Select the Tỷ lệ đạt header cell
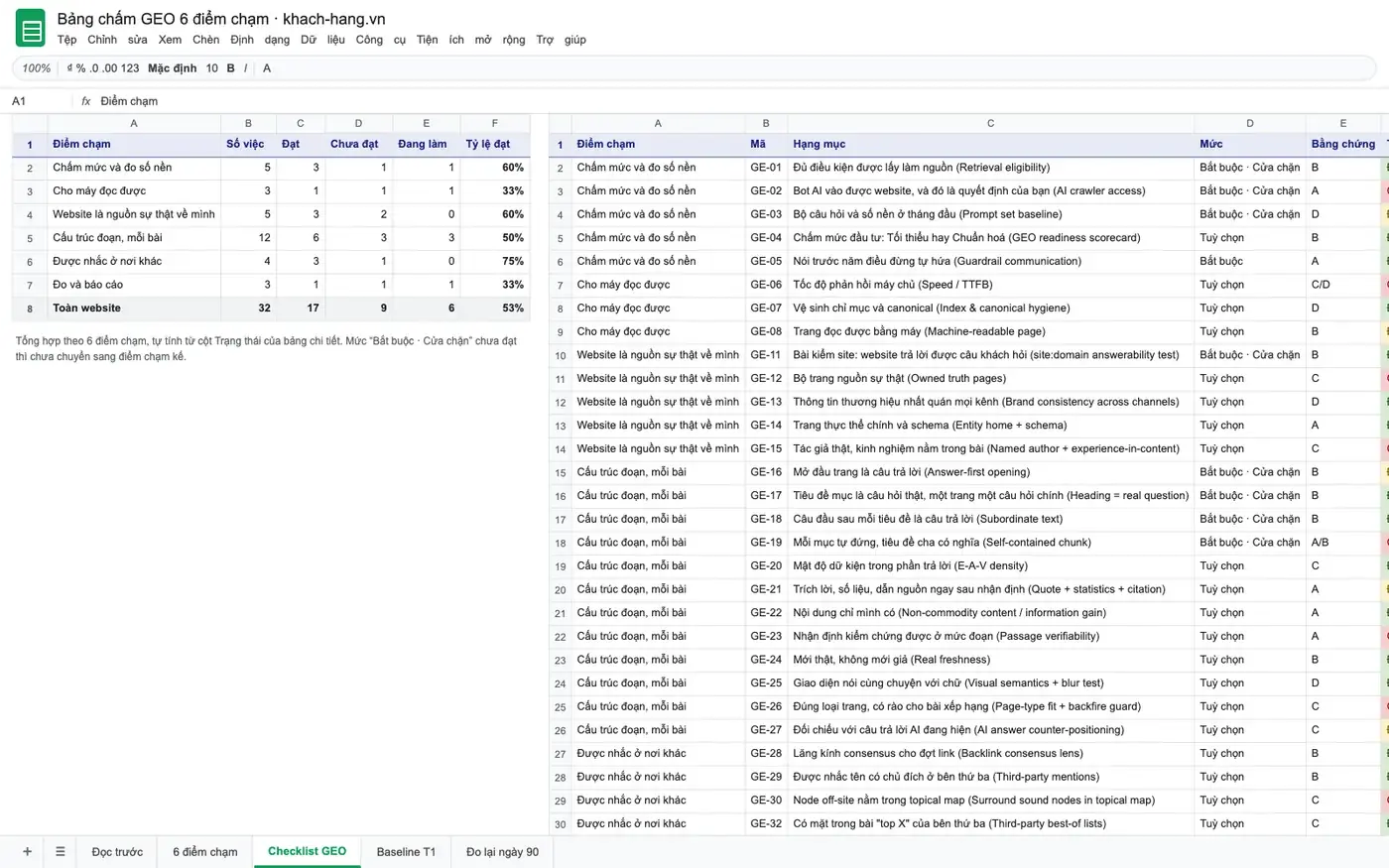The width and height of the screenshot is (1389, 868). click(x=495, y=144)
